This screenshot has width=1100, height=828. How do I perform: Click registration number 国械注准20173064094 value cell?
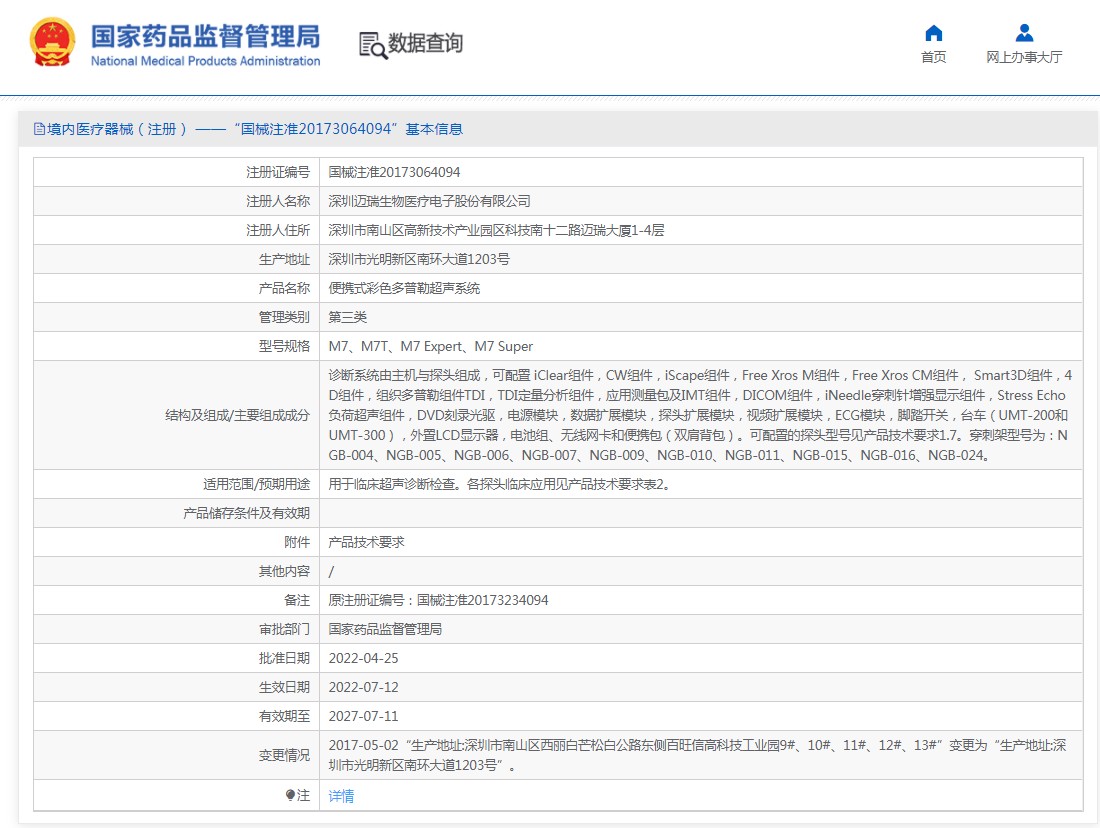tap(394, 172)
